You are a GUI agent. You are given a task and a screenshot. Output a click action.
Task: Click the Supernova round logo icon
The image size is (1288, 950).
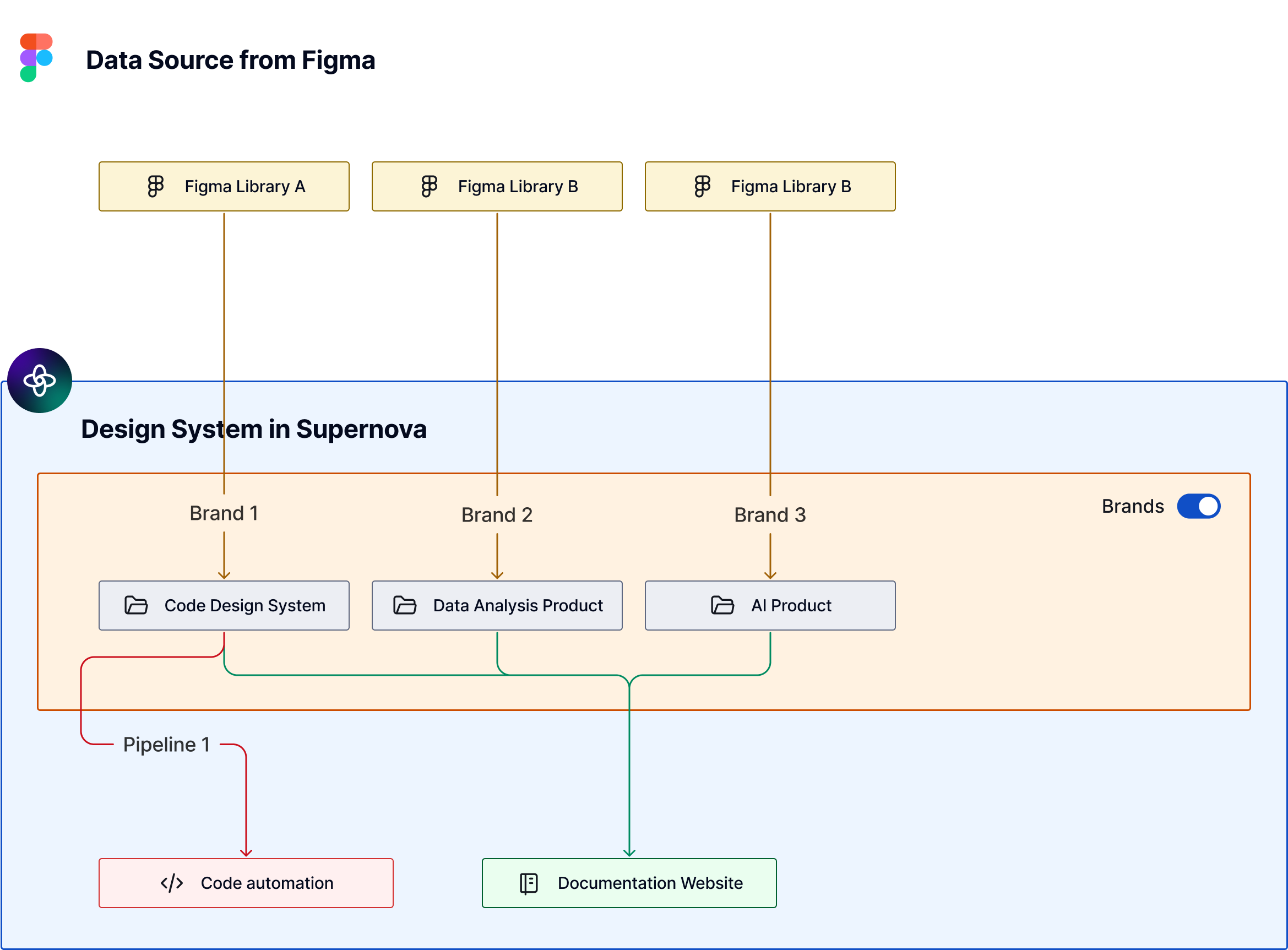40,380
